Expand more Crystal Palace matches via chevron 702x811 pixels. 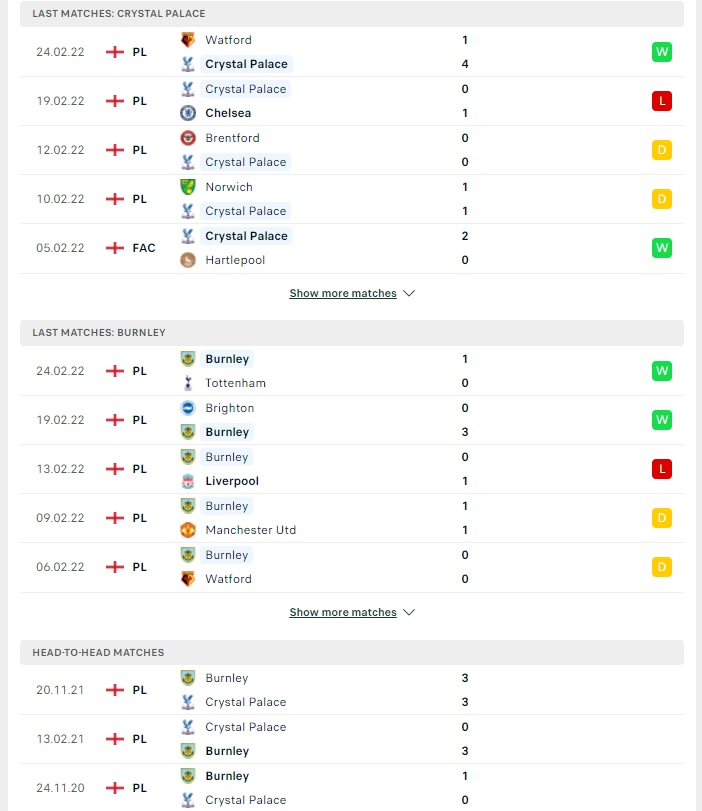[x=409, y=293]
